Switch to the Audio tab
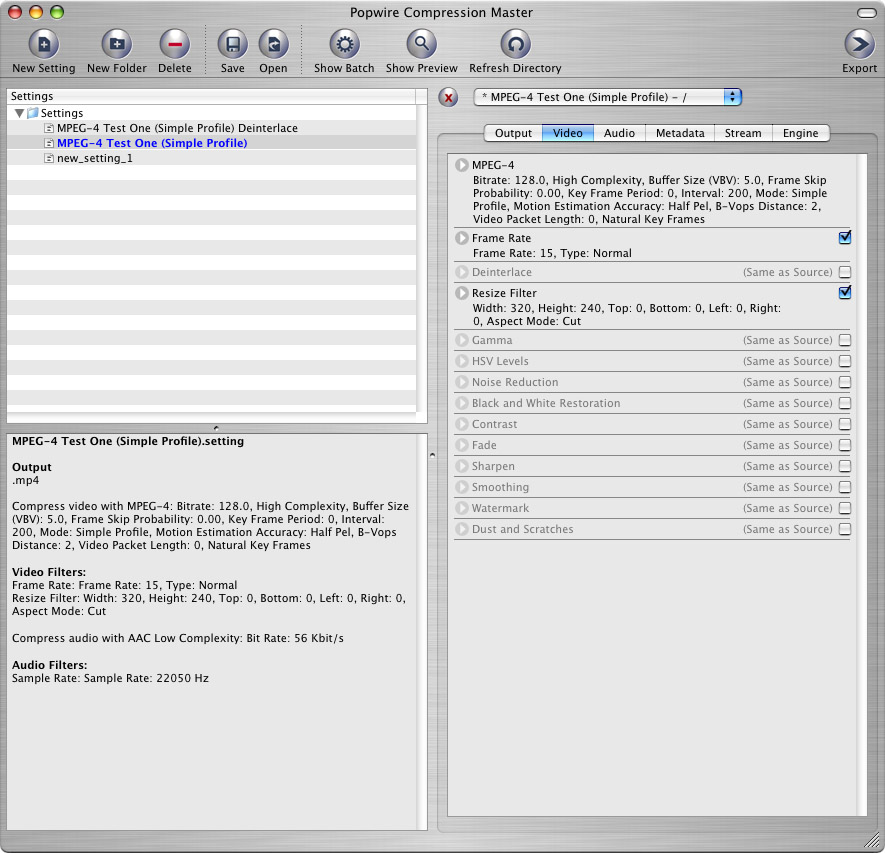Screen dimensions: 885x853 [619, 133]
